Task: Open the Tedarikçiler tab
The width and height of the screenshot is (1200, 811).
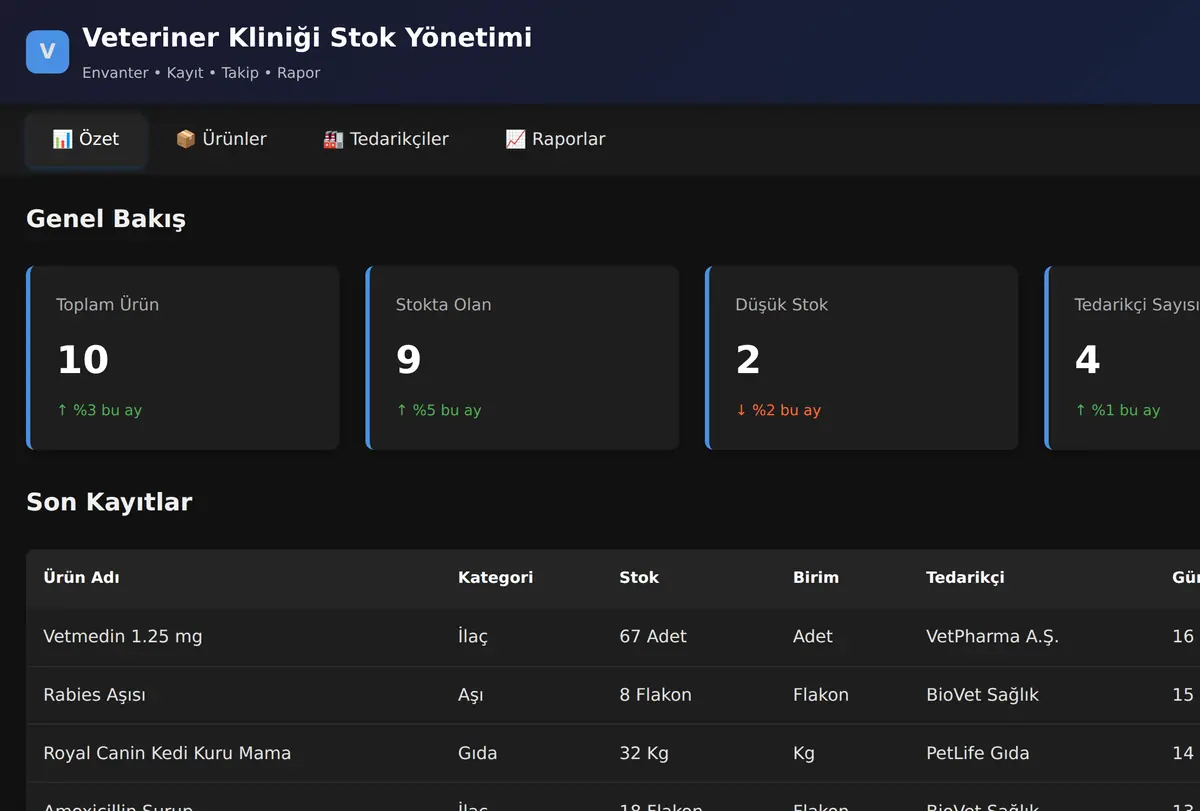Action: [386, 139]
